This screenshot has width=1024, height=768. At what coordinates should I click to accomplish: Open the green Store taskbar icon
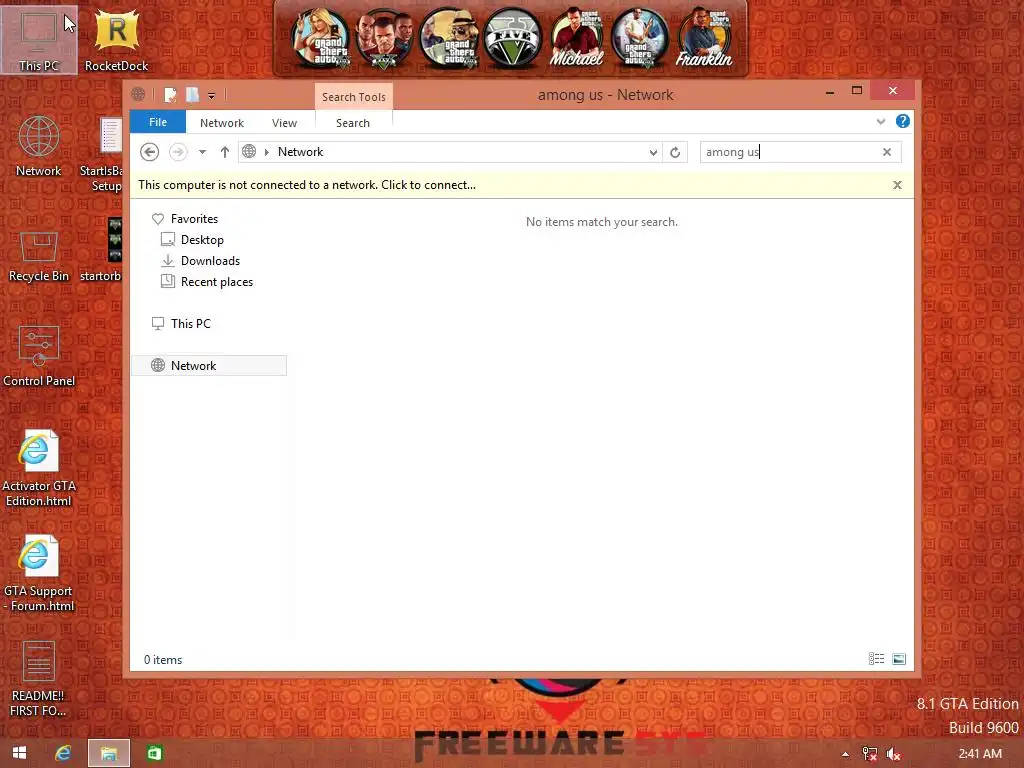coord(154,753)
